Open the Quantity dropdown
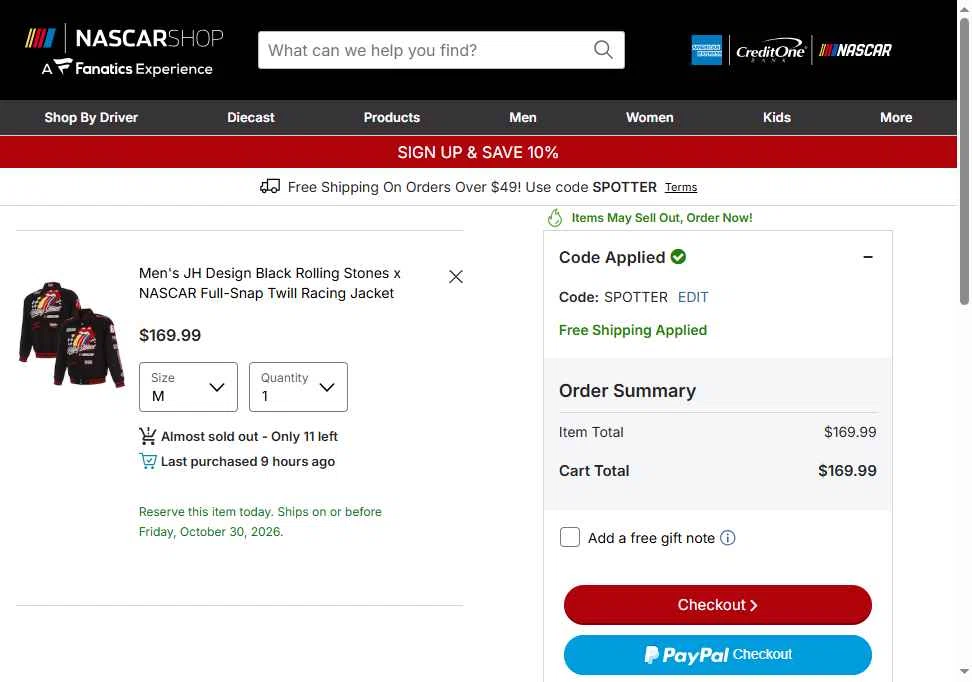Screen dimensions: 972x682 pos(298,387)
